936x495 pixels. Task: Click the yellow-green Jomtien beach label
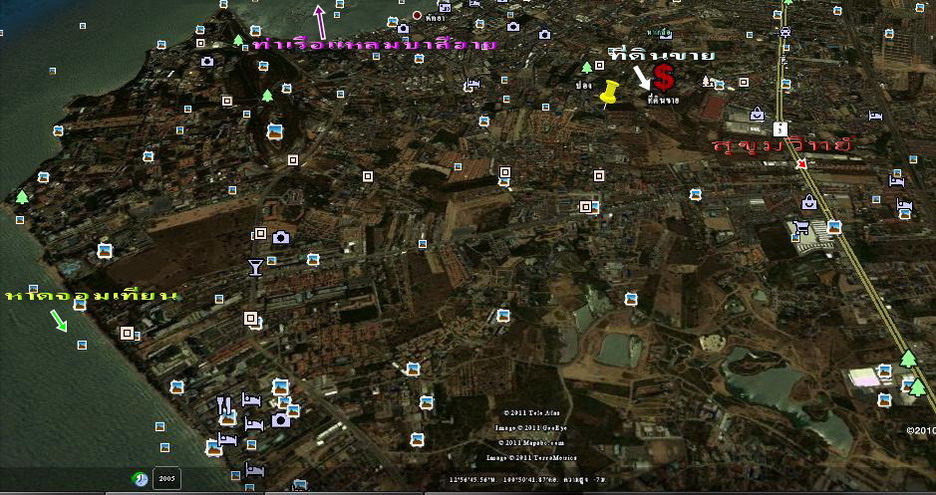coord(91,296)
